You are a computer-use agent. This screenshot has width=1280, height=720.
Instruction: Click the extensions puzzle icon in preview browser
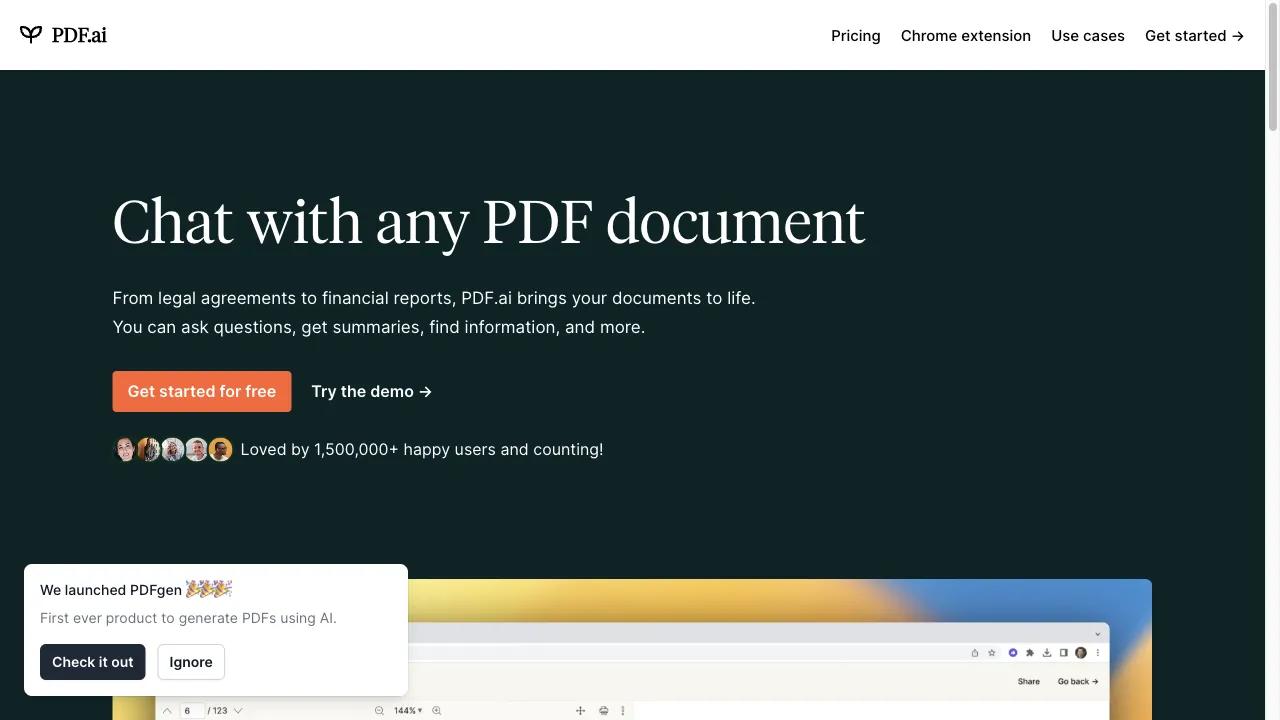coord(1030,652)
